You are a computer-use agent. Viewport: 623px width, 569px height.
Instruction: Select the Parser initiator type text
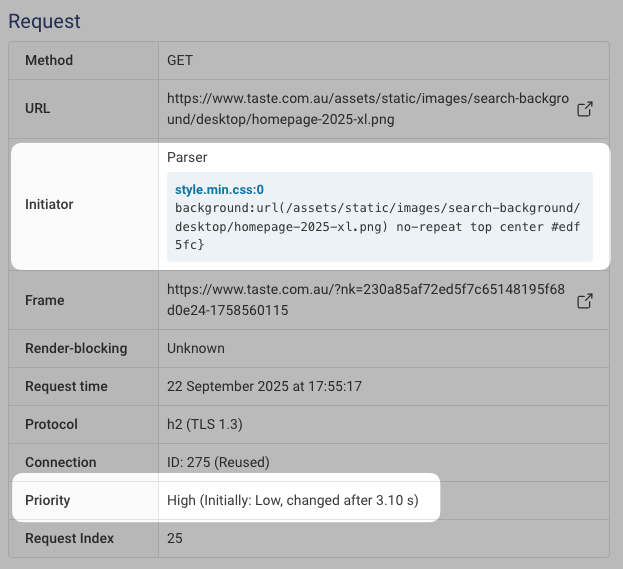click(x=187, y=158)
